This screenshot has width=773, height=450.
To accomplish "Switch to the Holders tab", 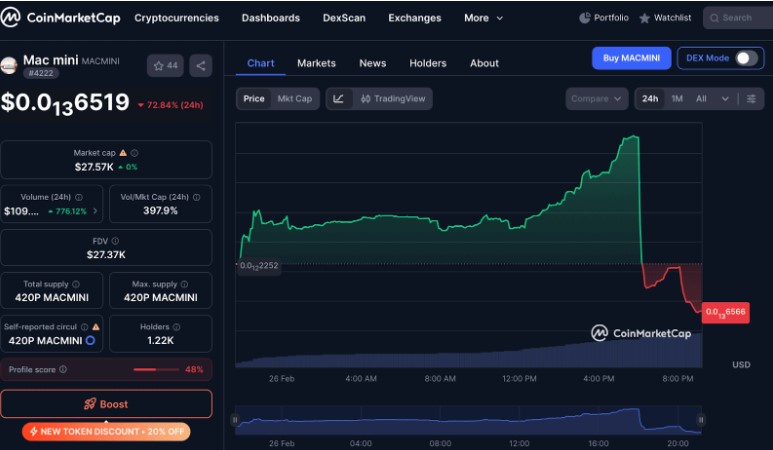I will [x=428, y=63].
